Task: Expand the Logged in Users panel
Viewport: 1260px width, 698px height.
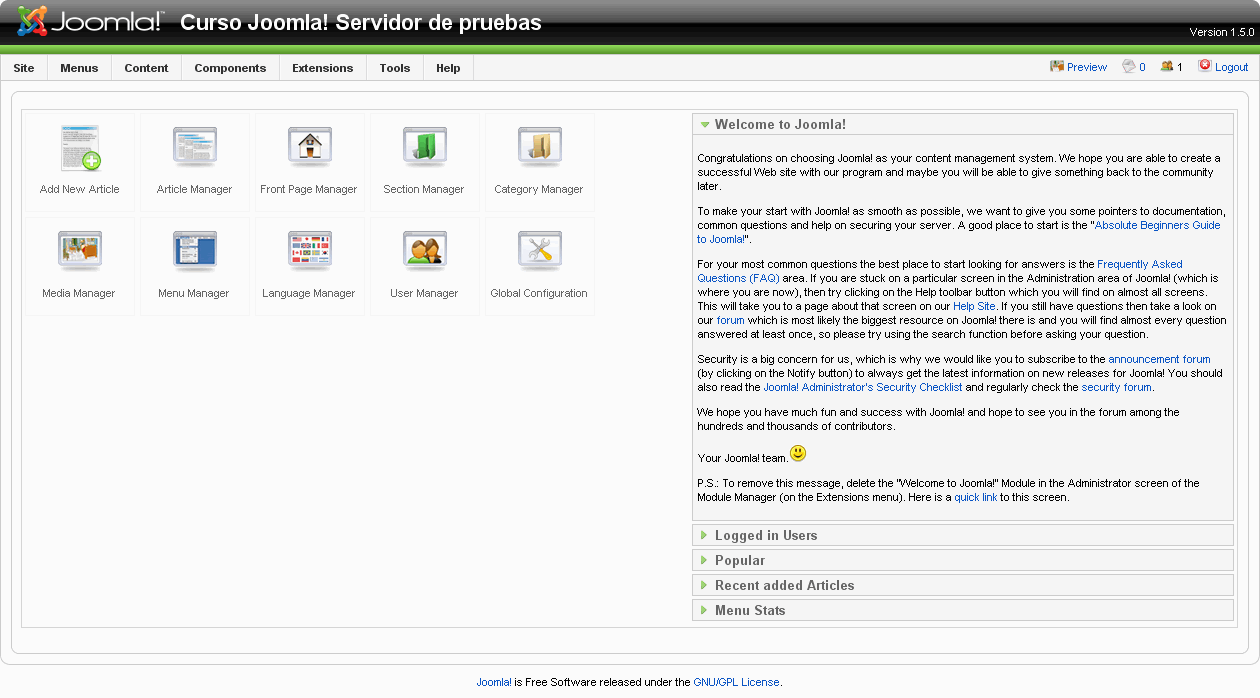Action: (x=765, y=536)
